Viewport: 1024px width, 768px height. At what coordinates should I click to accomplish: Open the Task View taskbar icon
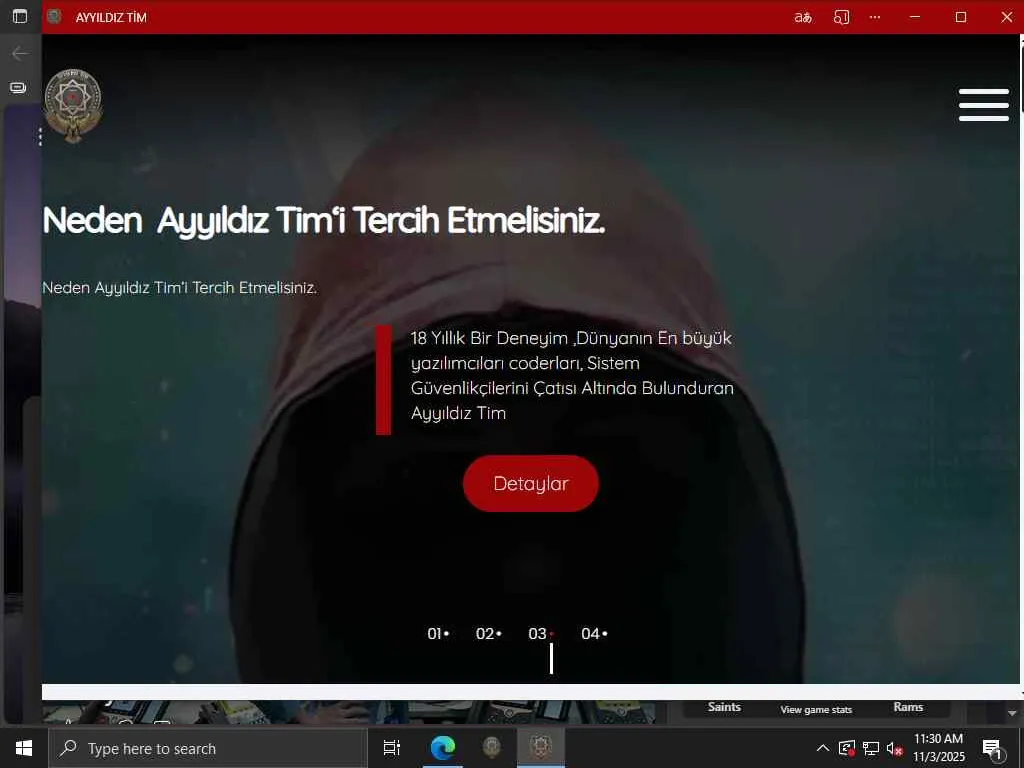(x=391, y=748)
